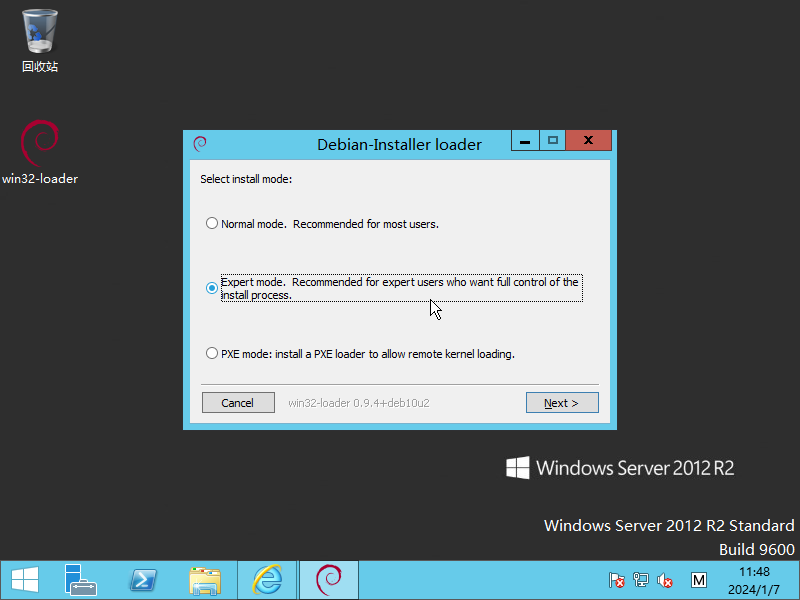Image resolution: width=800 pixels, height=600 pixels.
Task: Maximize the Debian-Installer loader window
Action: [x=553, y=141]
